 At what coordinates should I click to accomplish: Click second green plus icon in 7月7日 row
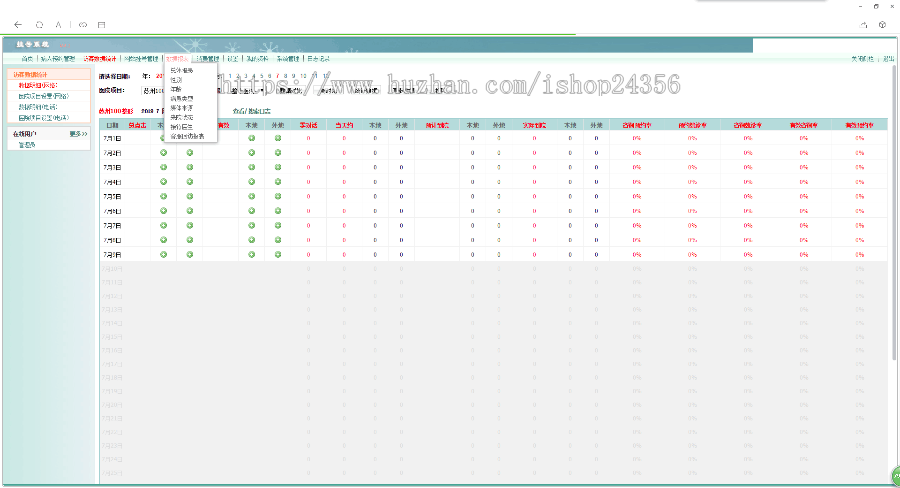(189, 226)
